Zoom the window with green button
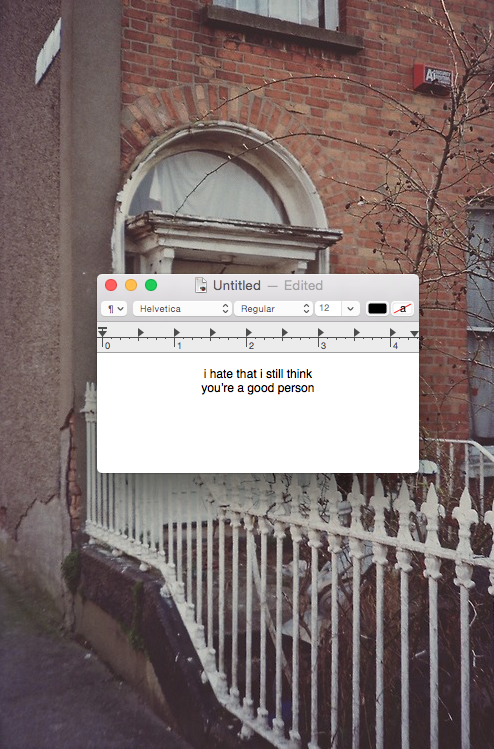494x749 pixels. click(151, 285)
